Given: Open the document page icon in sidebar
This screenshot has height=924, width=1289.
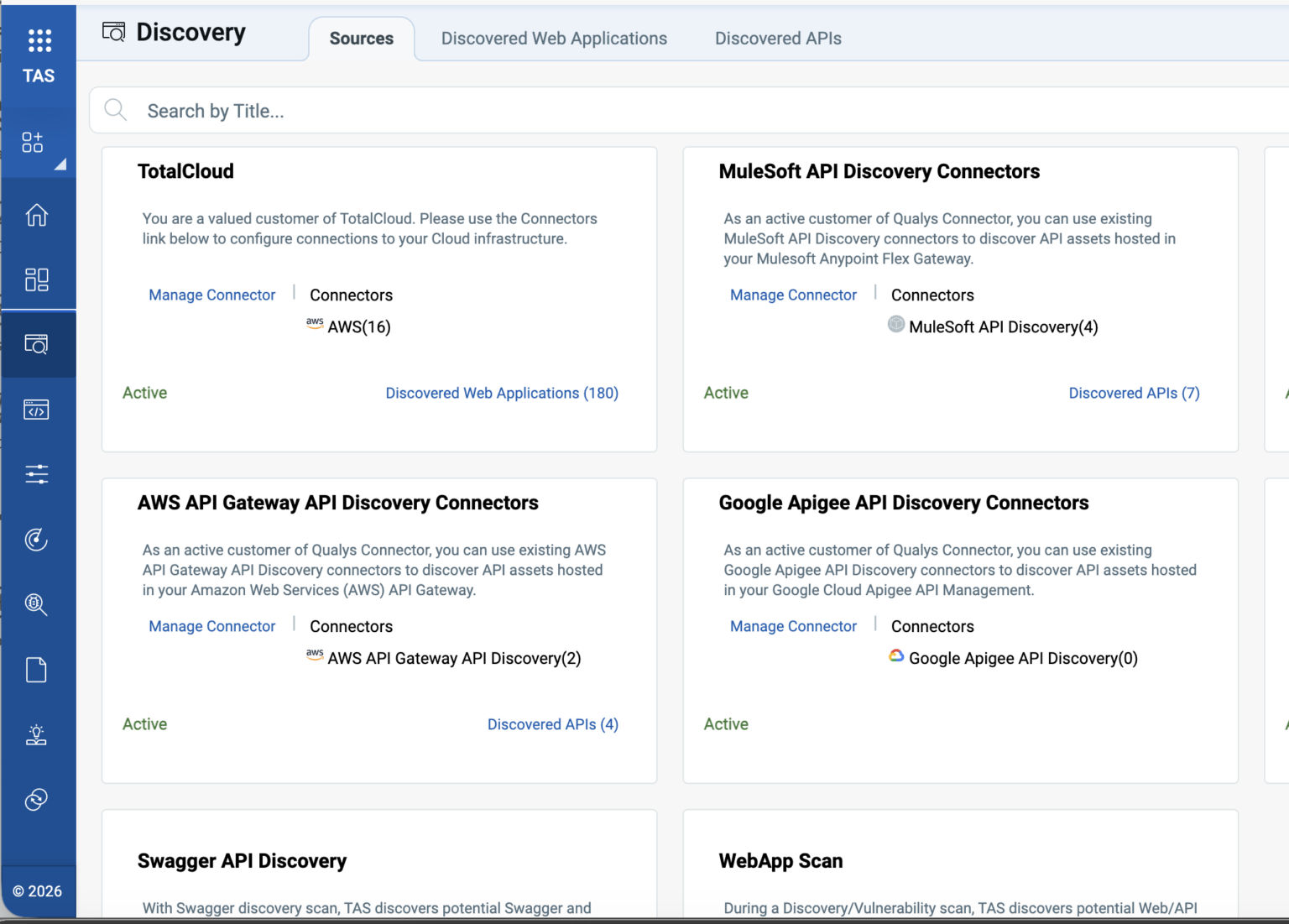Looking at the screenshot, I should (x=37, y=670).
